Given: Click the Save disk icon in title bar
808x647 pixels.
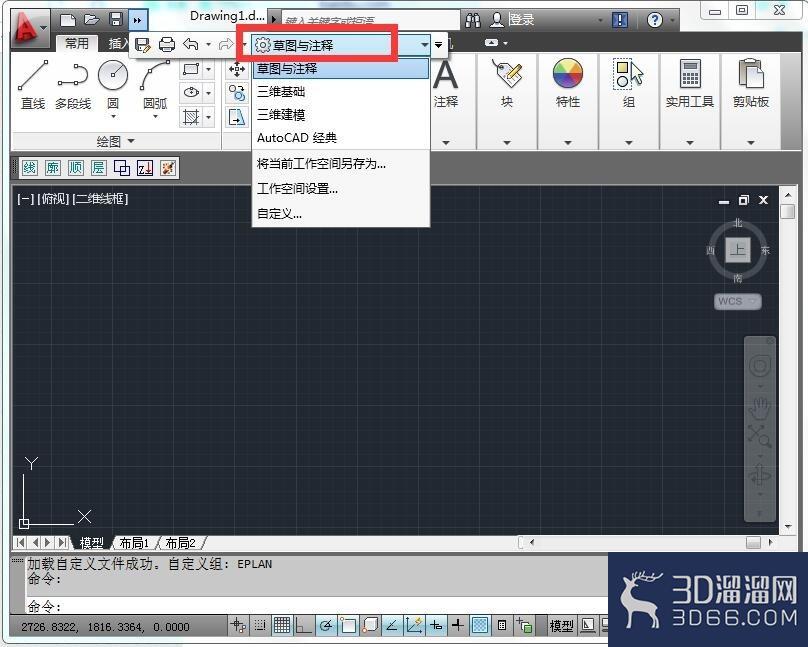Looking at the screenshot, I should [x=116, y=20].
